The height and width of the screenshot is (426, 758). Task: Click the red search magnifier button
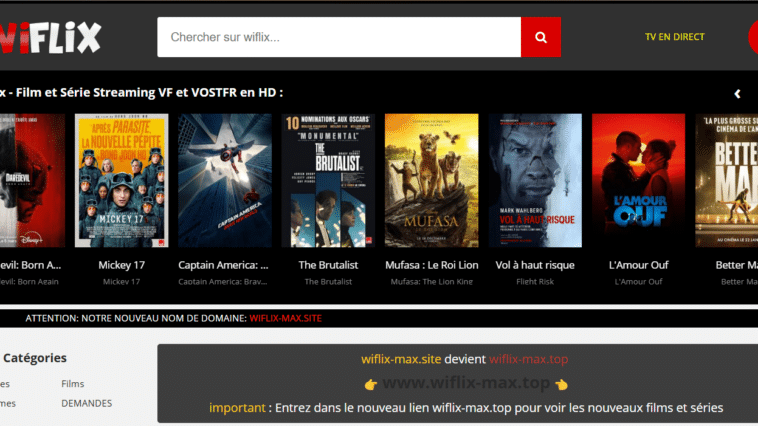coord(540,37)
